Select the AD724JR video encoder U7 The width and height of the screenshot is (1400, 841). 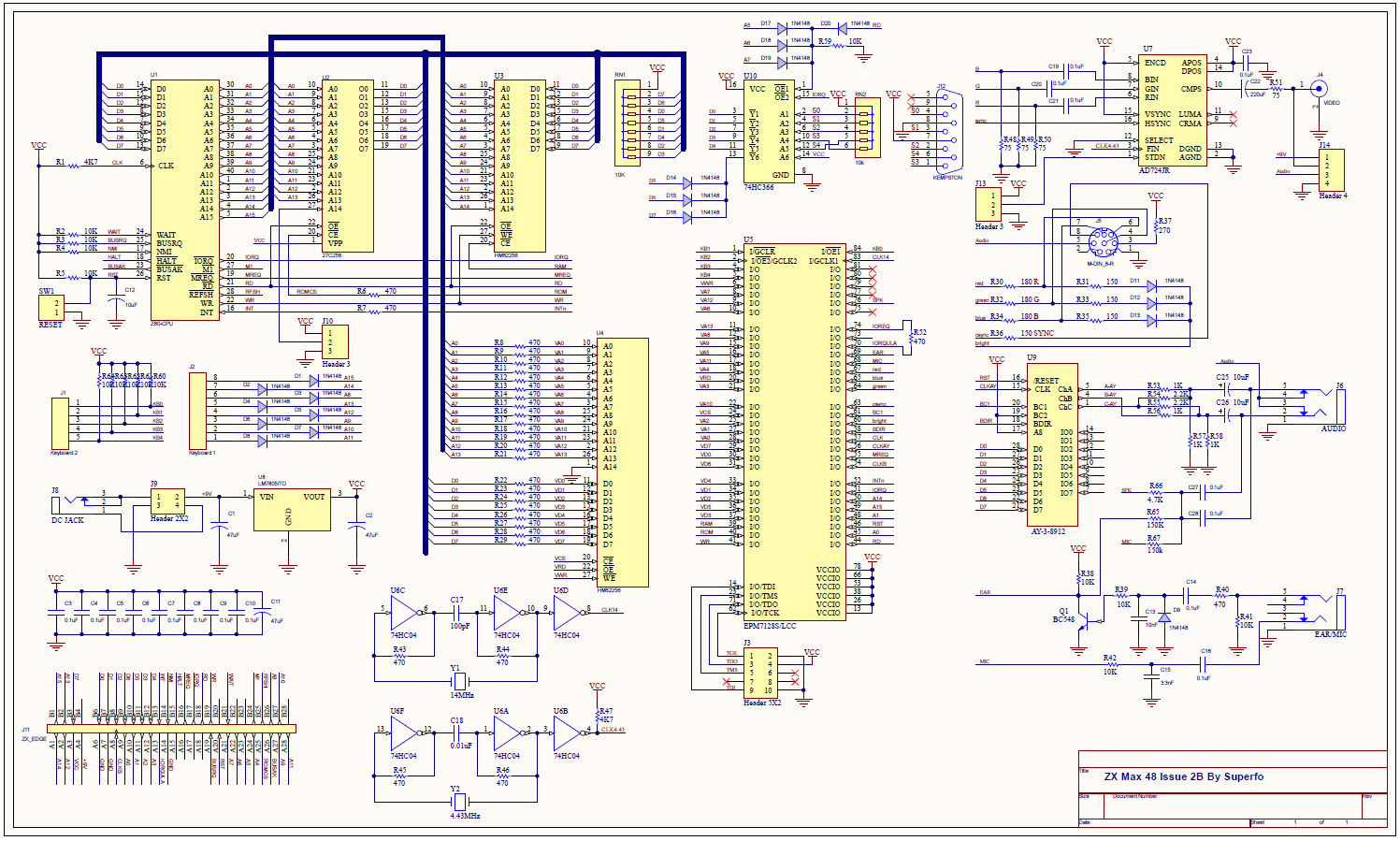pyautogui.click(x=1173, y=109)
